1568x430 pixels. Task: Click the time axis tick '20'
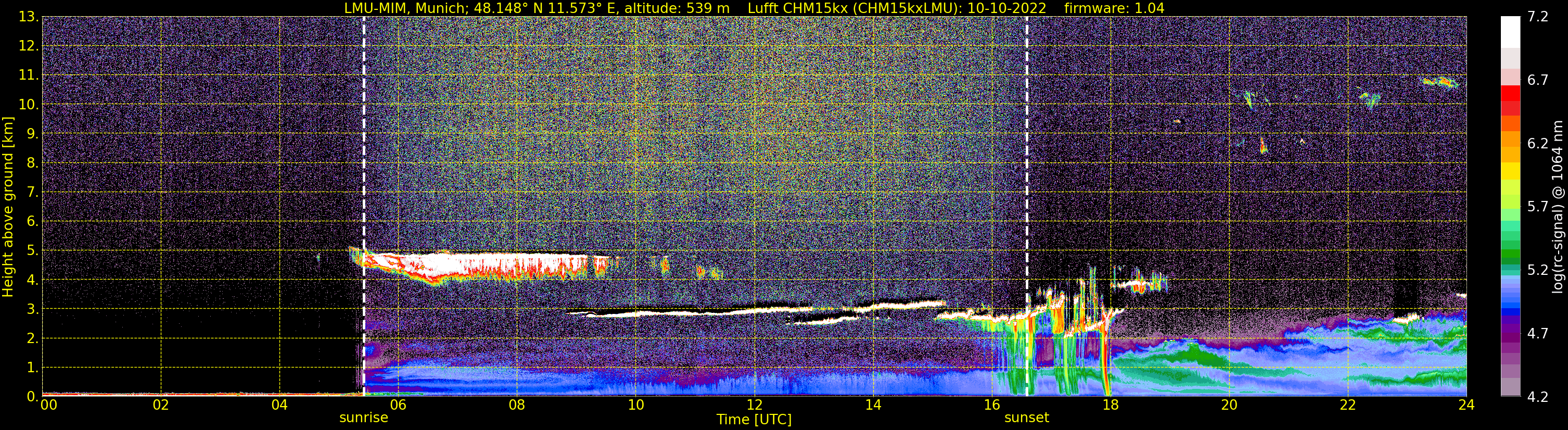[x=1229, y=405]
